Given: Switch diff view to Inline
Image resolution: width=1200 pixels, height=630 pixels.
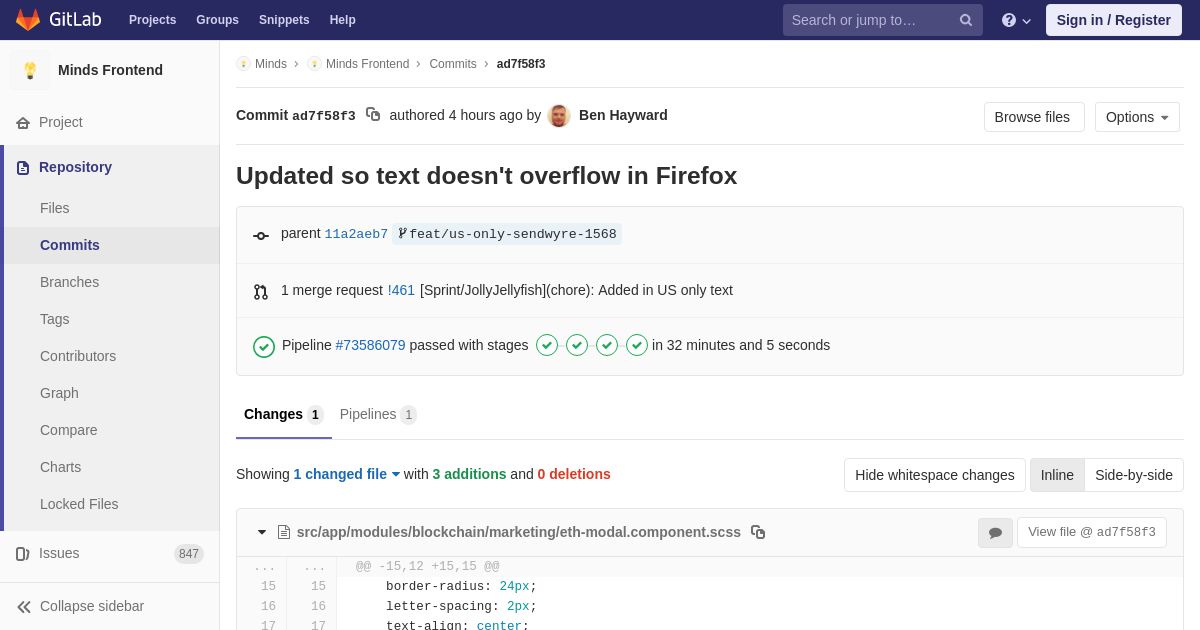Looking at the screenshot, I should pyautogui.click(x=1057, y=475).
